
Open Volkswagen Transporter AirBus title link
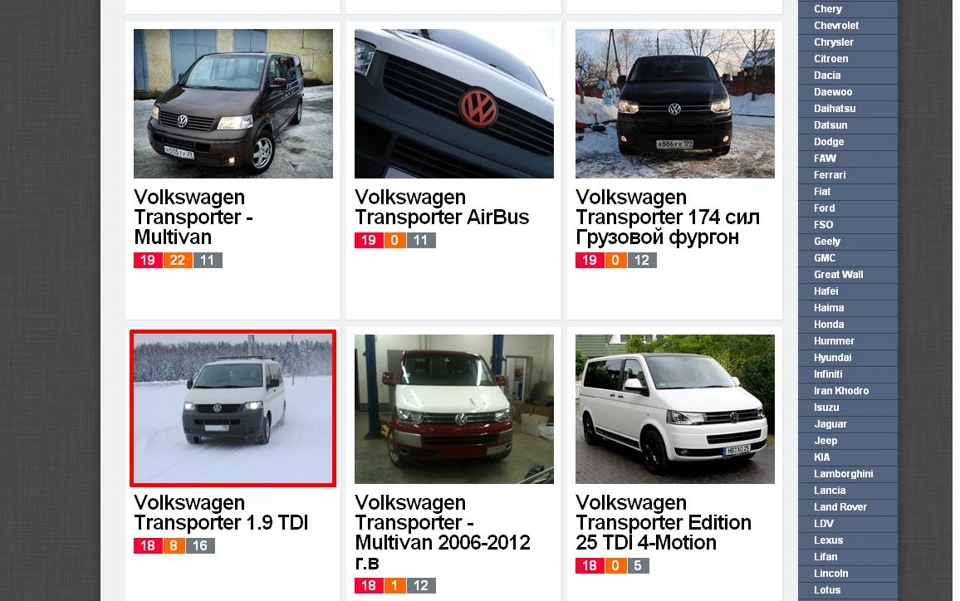[442, 207]
